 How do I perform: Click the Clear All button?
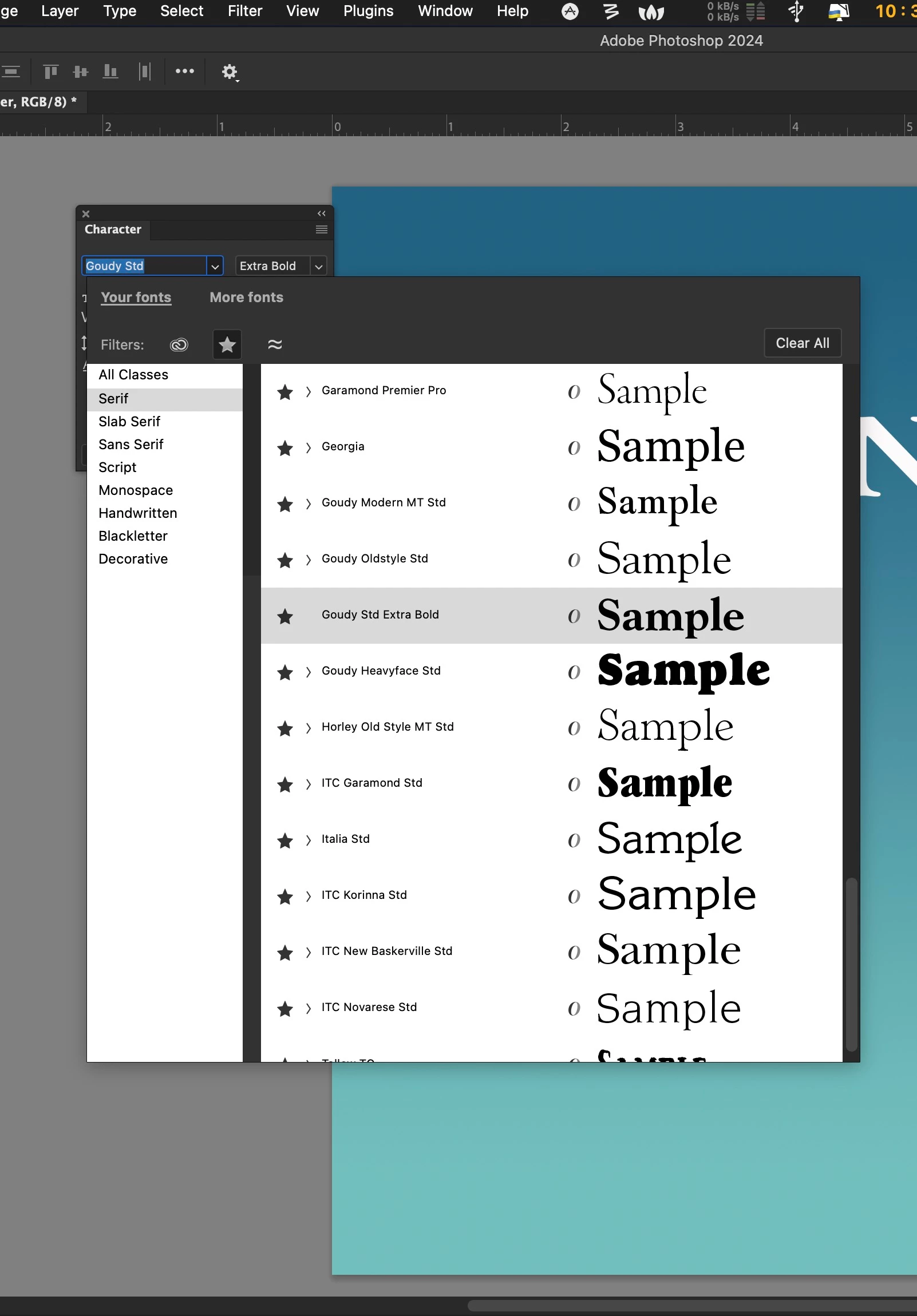click(803, 343)
